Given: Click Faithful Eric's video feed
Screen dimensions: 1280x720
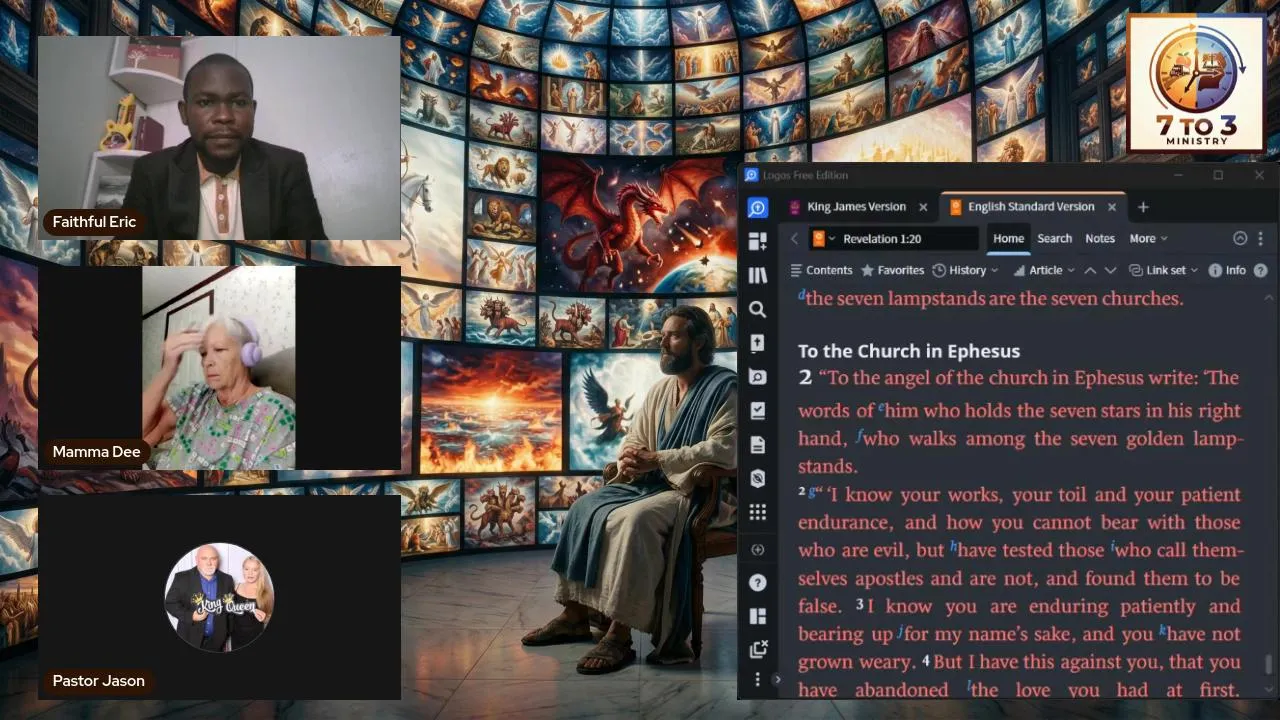Looking at the screenshot, I should [x=219, y=138].
